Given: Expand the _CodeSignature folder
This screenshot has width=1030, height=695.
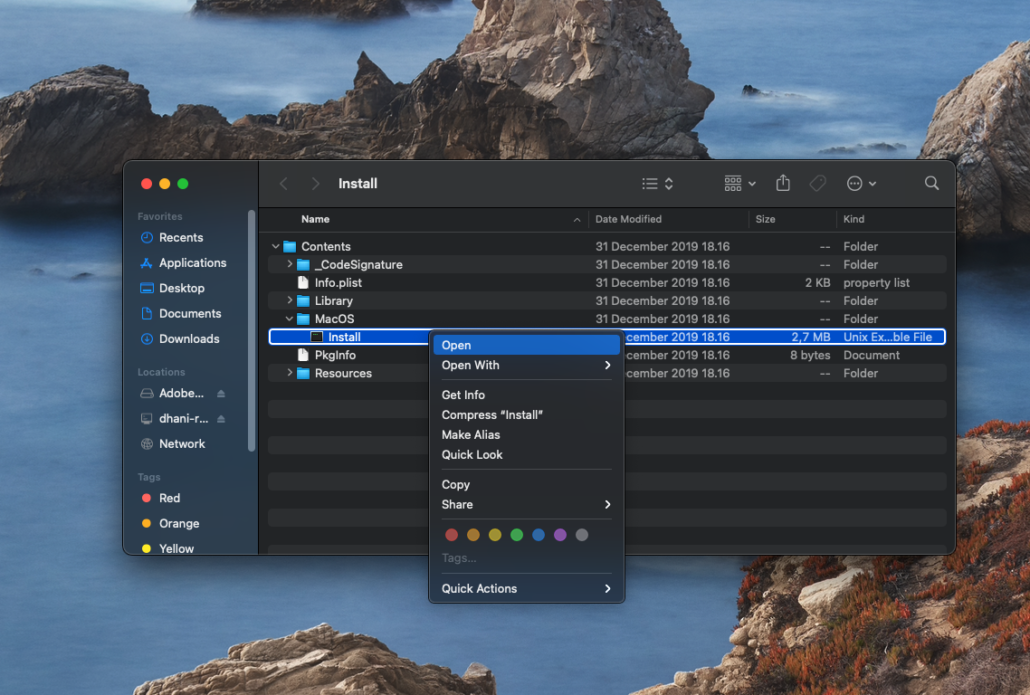Looking at the screenshot, I should pyautogui.click(x=290, y=265).
